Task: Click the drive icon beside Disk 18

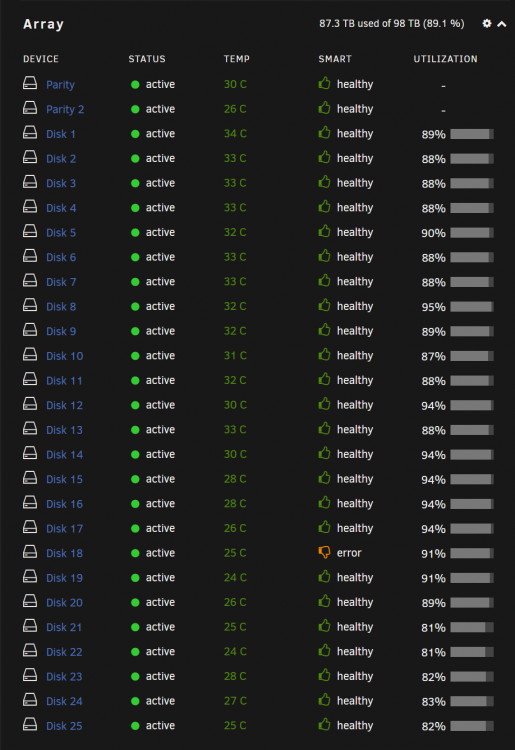Action: [x=30, y=552]
